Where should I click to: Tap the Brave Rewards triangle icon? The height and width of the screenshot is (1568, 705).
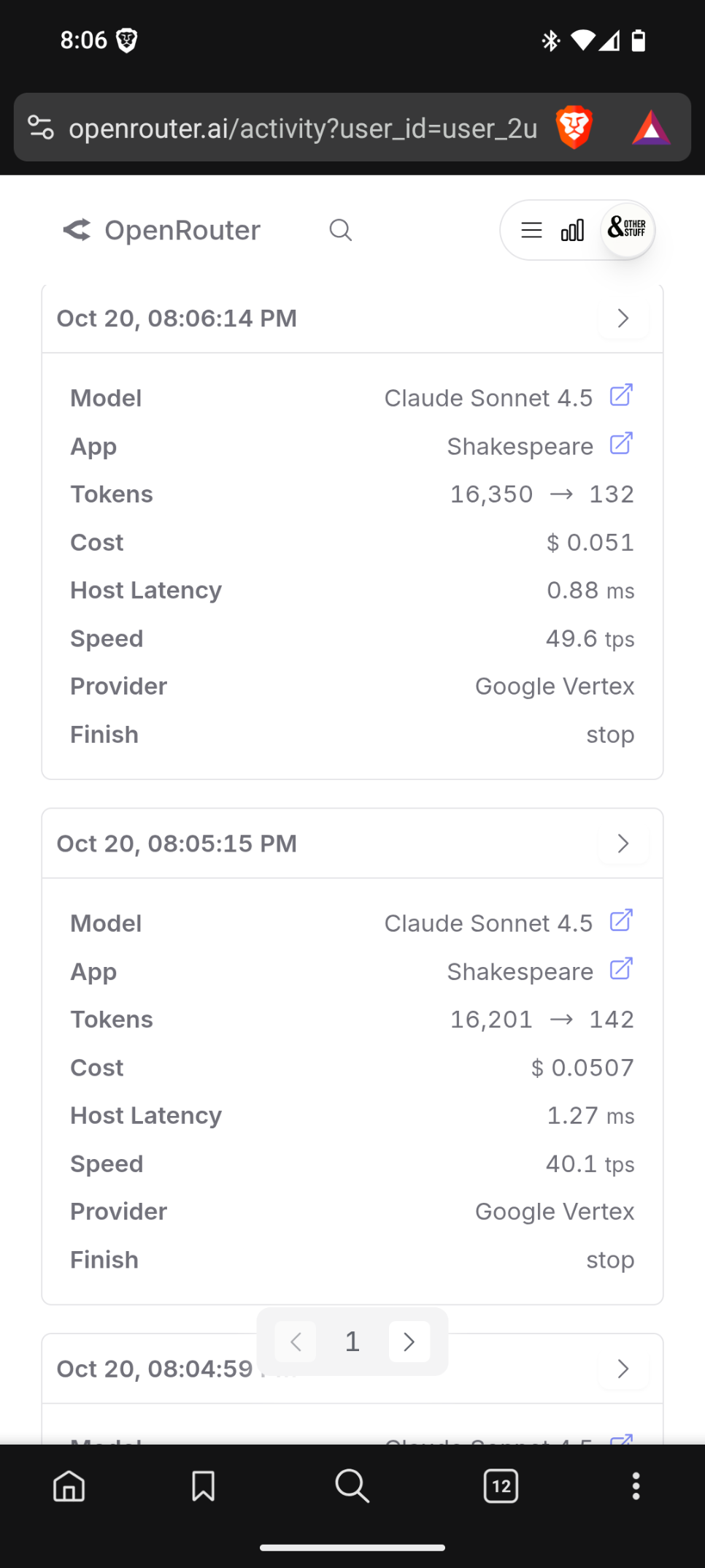[651, 128]
